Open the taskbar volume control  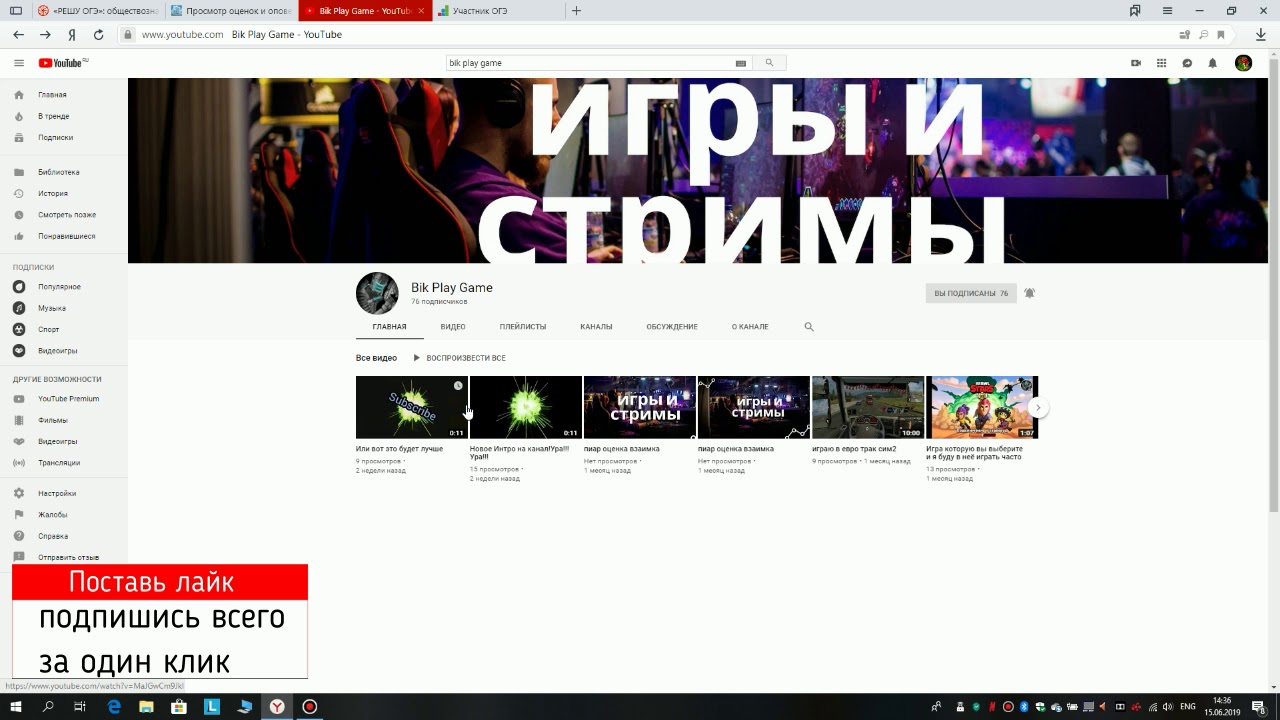[1167, 707]
